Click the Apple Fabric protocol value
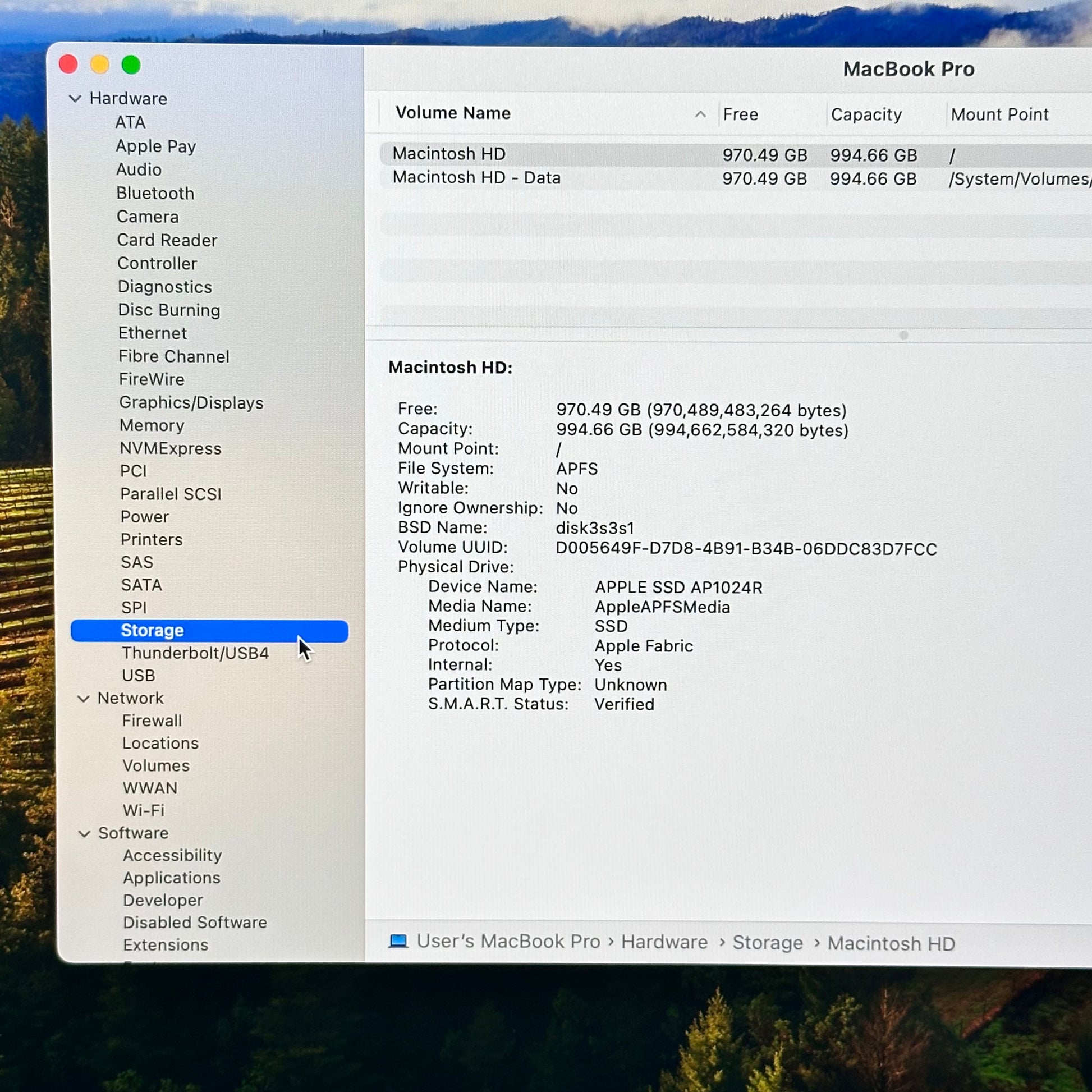This screenshot has height=1092, width=1092. pos(643,646)
